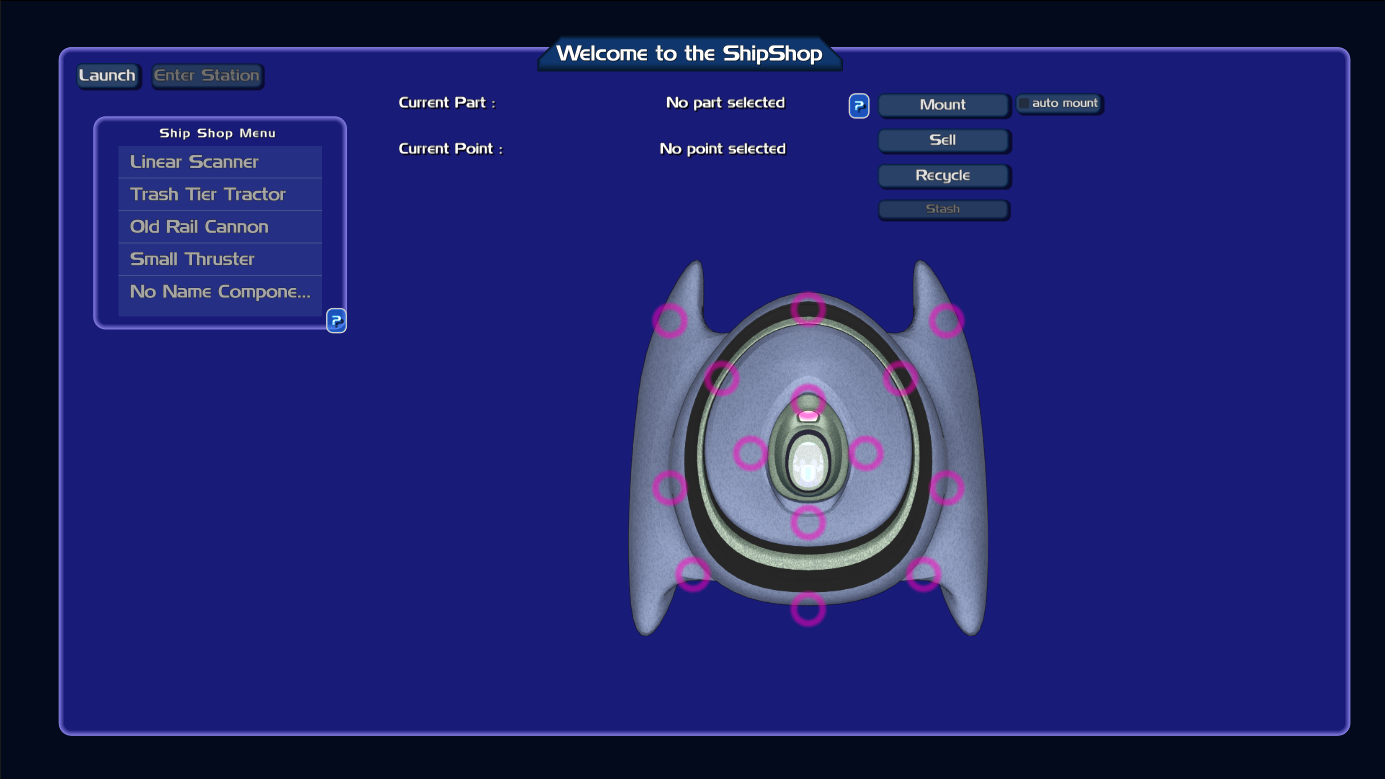
Task: Select mount point at ship's rear center
Action: click(808, 609)
